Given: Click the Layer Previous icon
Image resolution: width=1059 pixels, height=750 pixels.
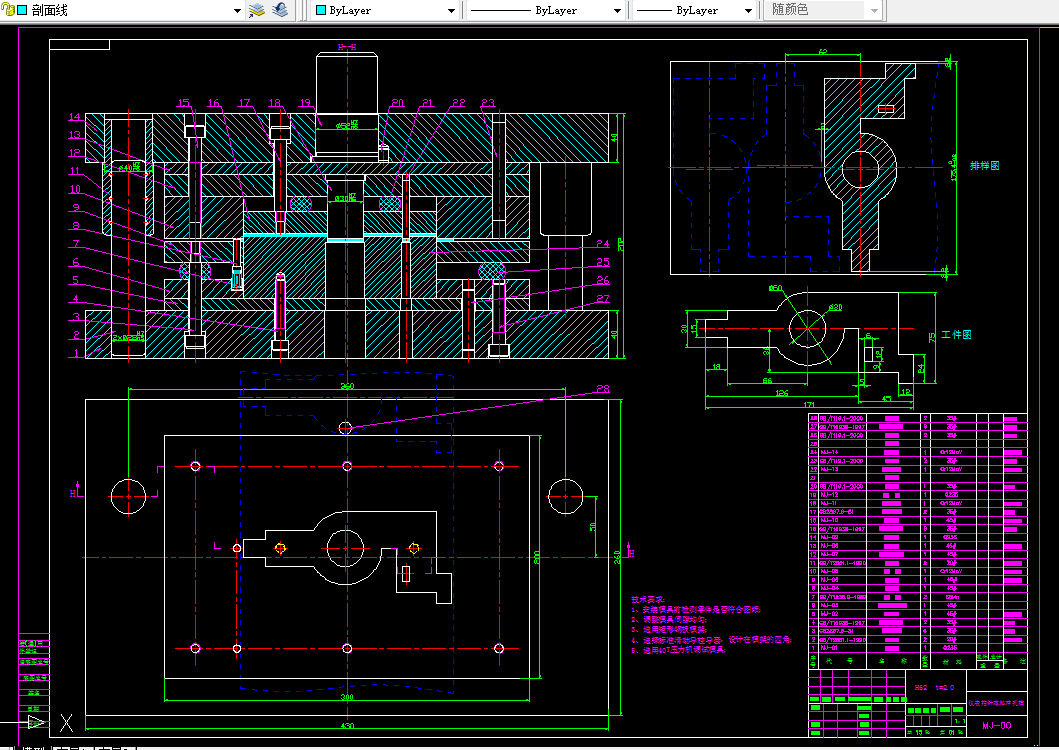Looking at the screenshot, I should (280, 10).
